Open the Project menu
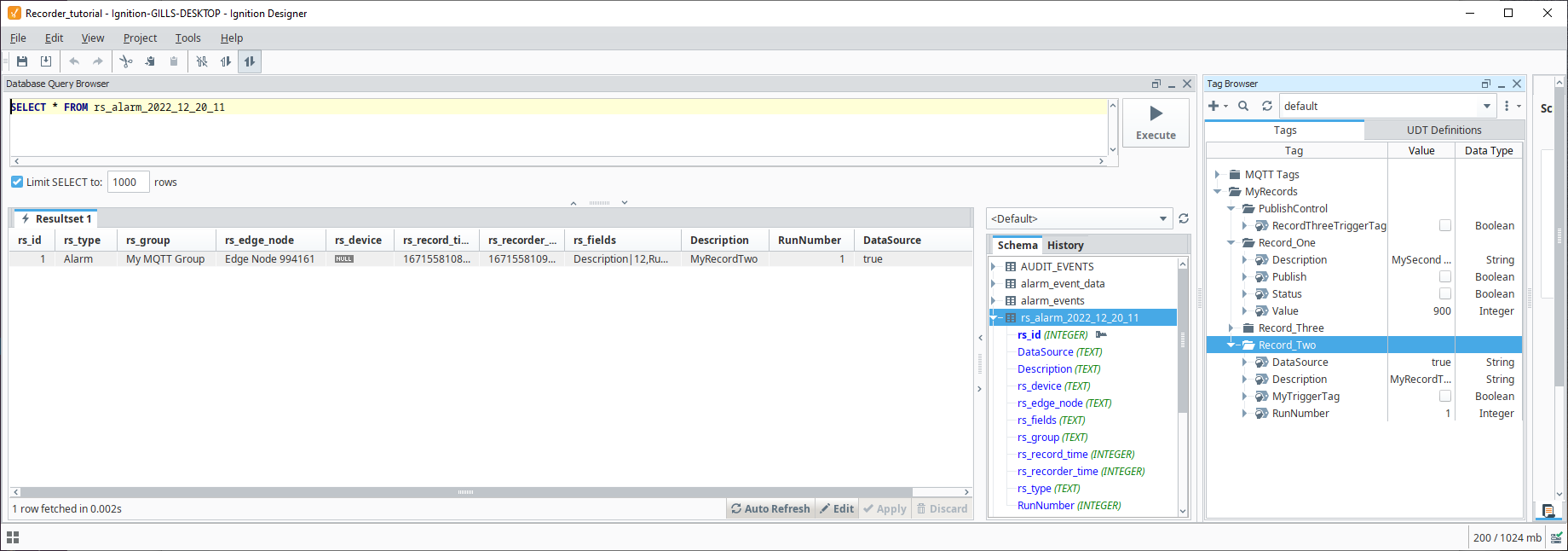 pos(140,38)
